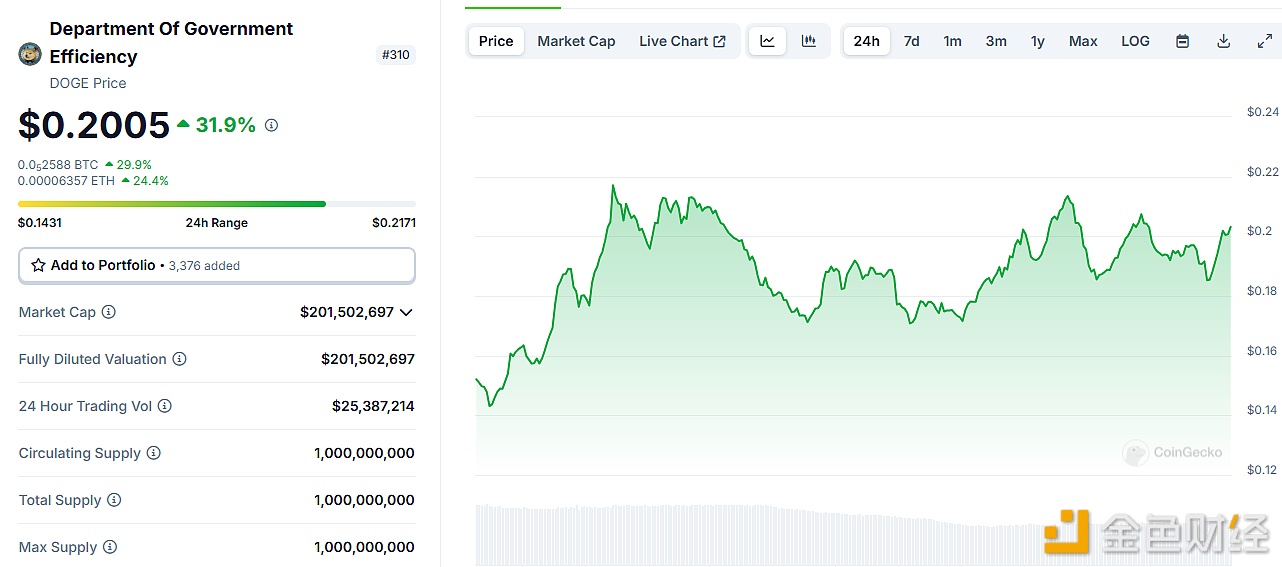Click the Department Of Government Efficiency coin logo

point(30,54)
